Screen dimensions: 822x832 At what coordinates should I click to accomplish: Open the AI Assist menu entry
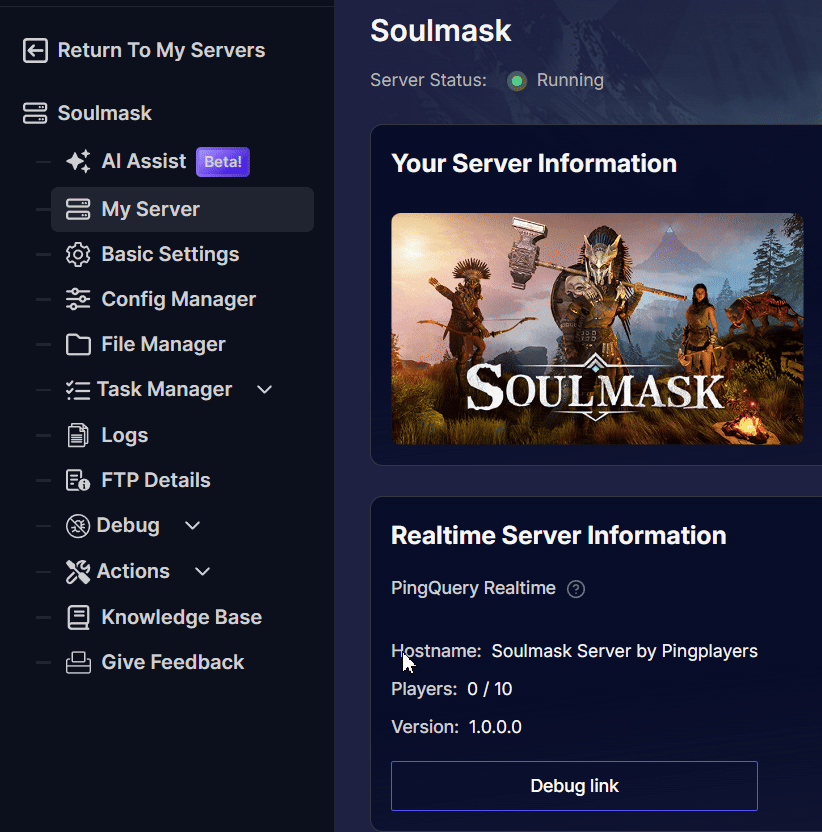(x=144, y=161)
